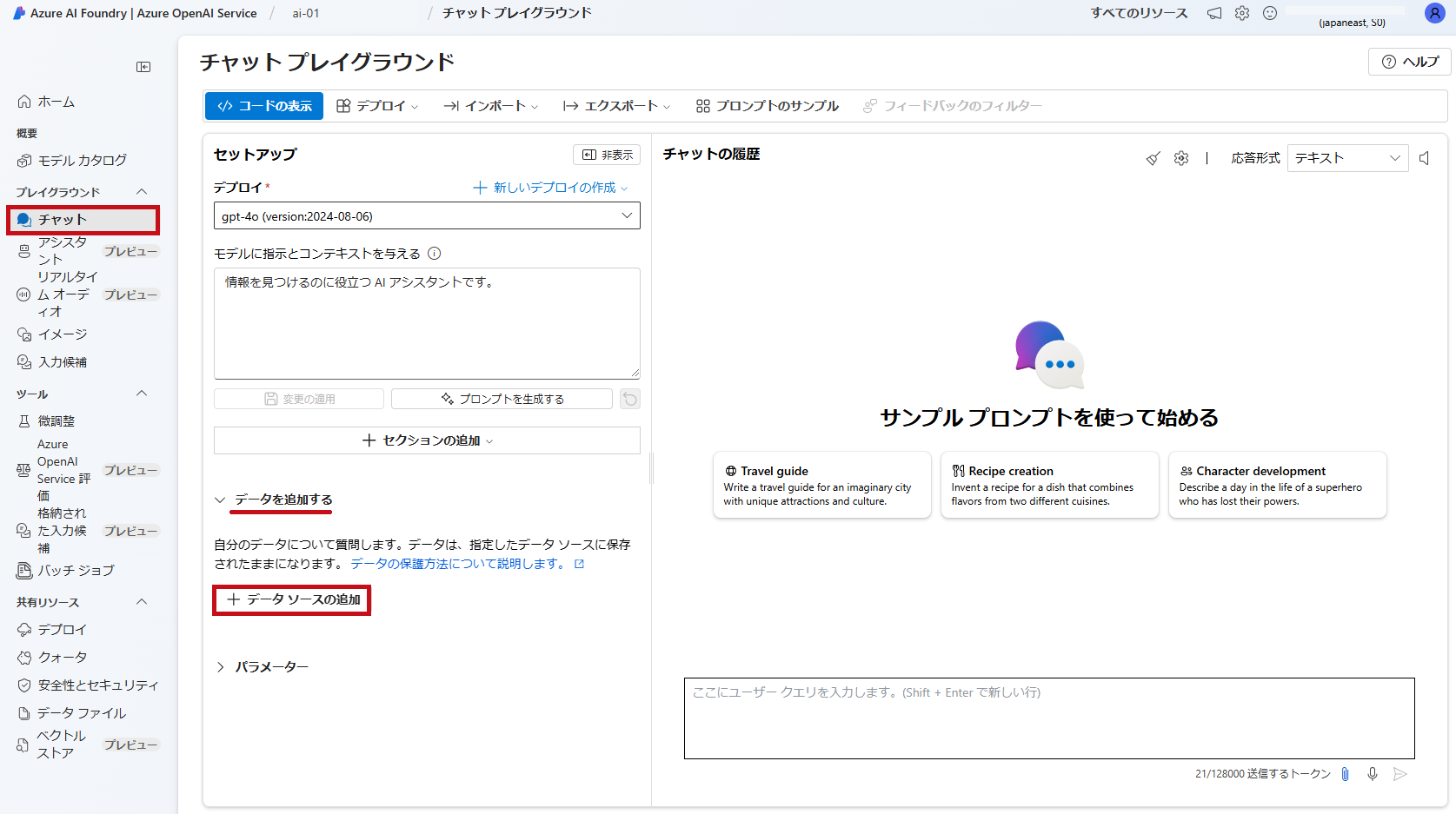Open the settings gear in top header
Viewport: 1456px width, 814px height.
point(1242,13)
